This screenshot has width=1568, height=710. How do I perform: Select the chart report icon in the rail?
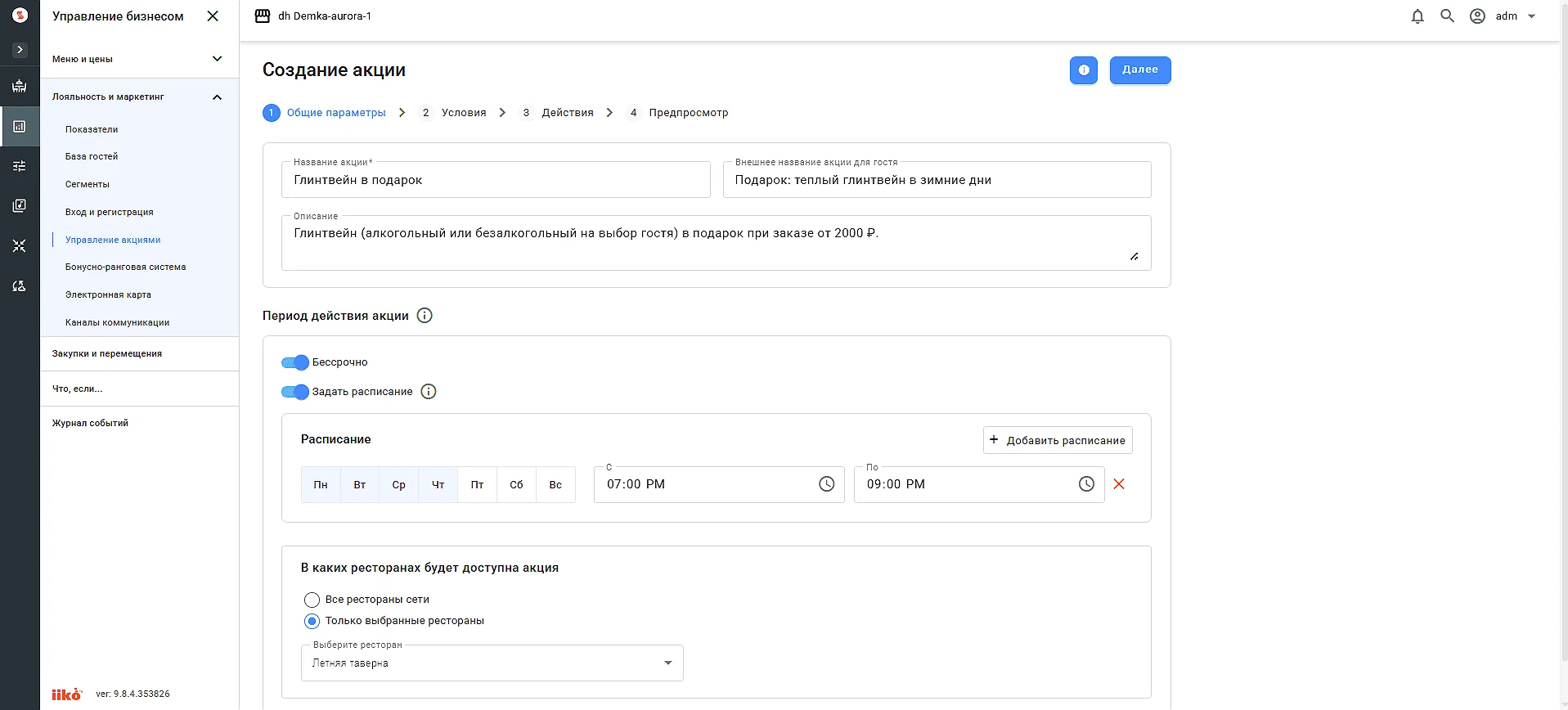[20, 127]
